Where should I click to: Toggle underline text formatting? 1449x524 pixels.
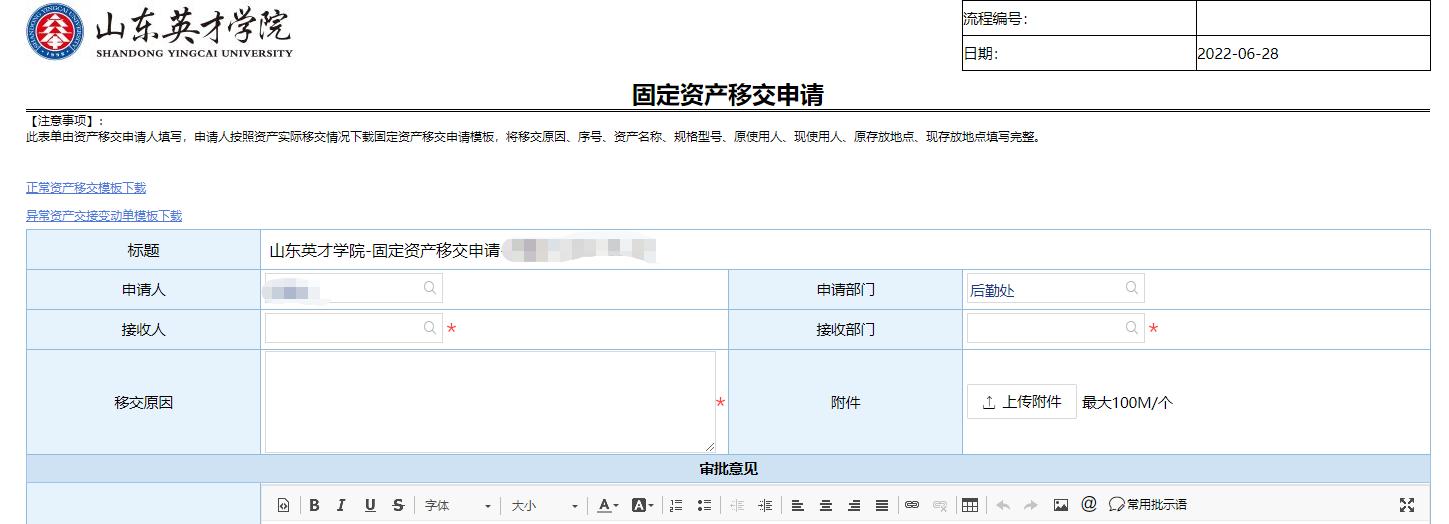[370, 506]
